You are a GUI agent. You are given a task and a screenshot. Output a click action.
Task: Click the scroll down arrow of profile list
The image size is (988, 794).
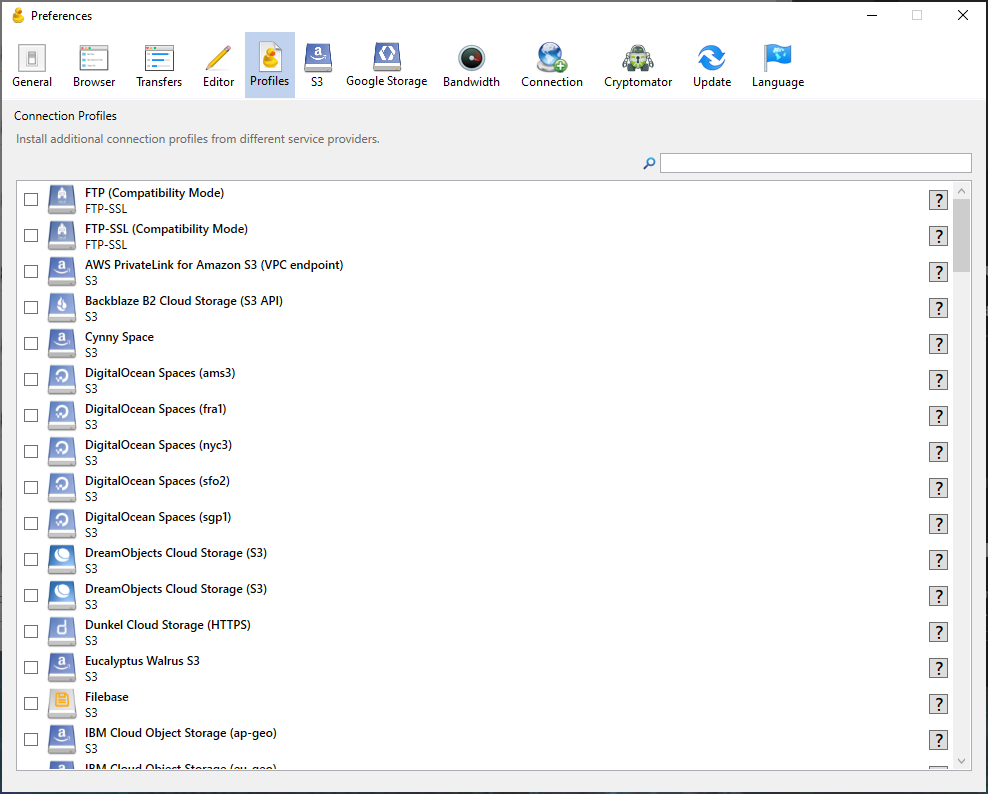[x=962, y=761]
